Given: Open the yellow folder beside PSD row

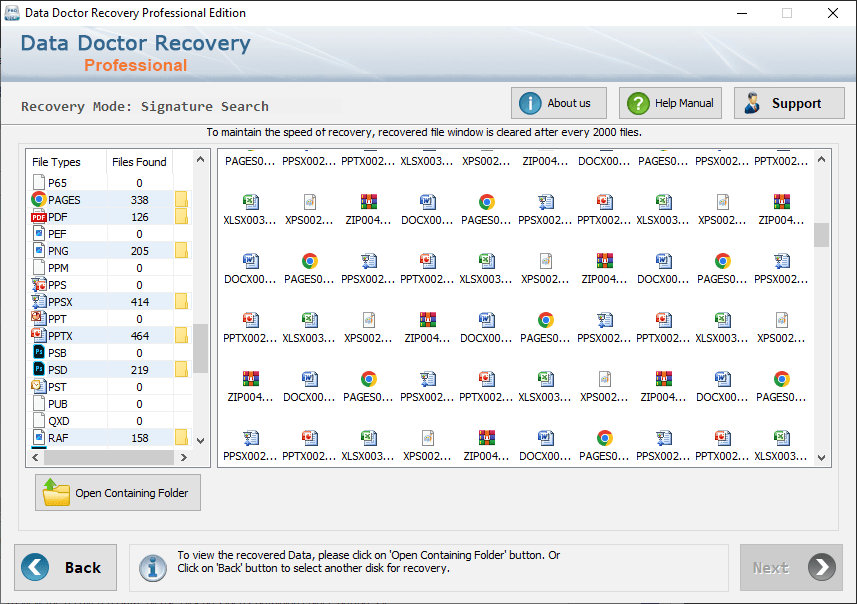Looking at the screenshot, I should pos(181,370).
